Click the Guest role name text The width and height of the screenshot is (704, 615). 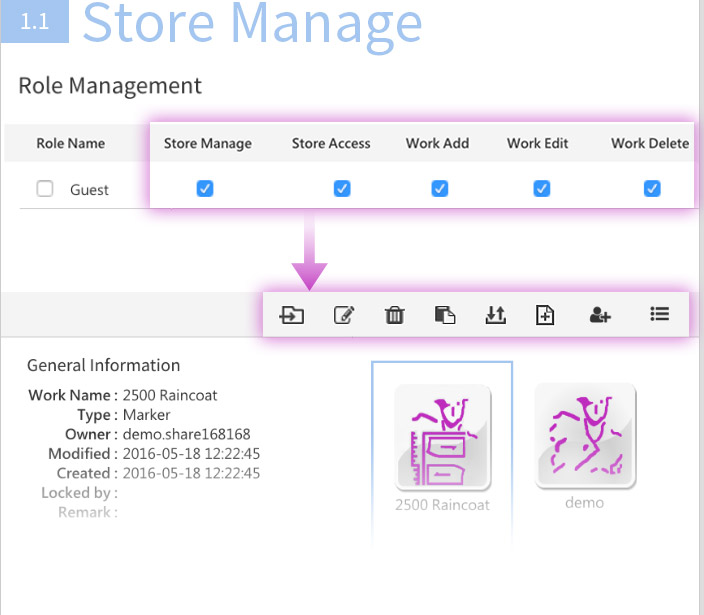click(x=89, y=190)
